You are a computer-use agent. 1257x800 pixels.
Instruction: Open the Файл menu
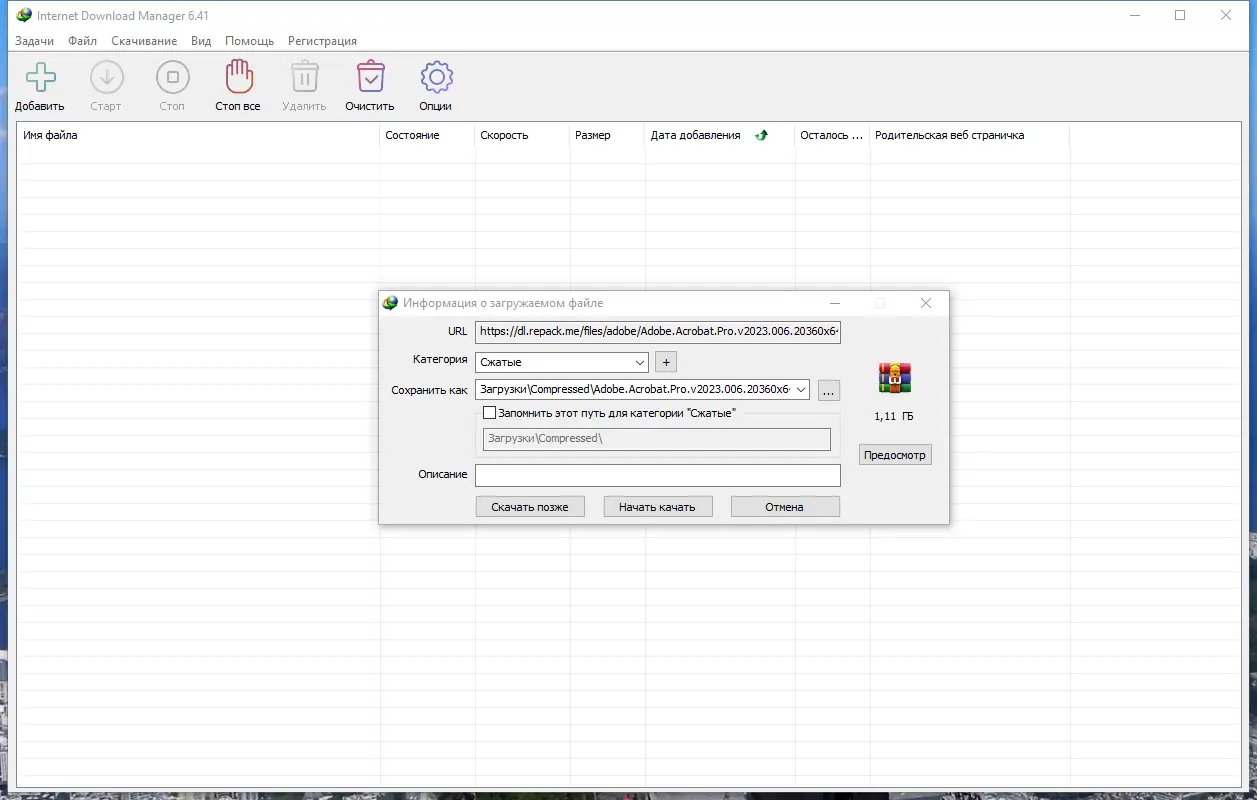click(x=83, y=41)
